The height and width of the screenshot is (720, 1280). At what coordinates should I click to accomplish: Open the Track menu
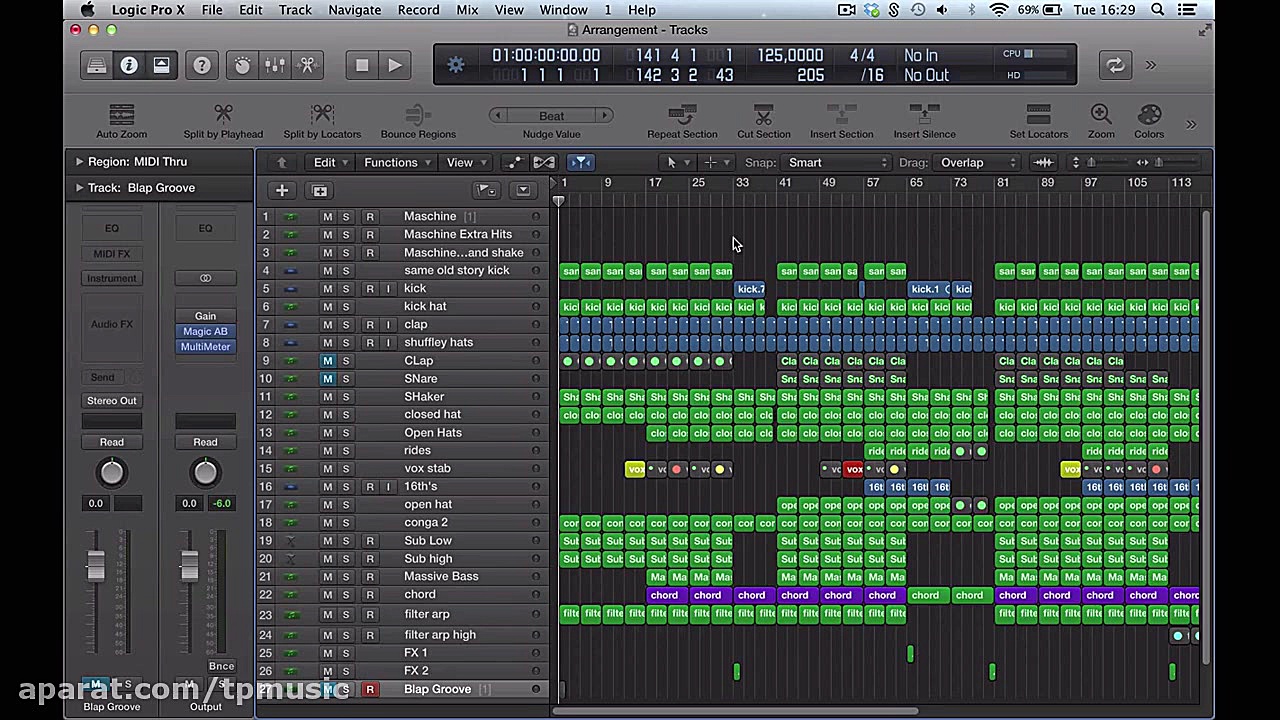coord(295,10)
